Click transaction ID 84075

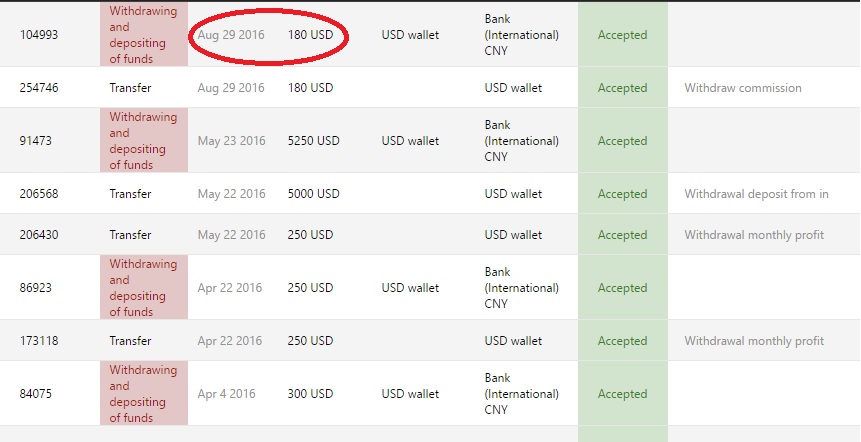36,394
